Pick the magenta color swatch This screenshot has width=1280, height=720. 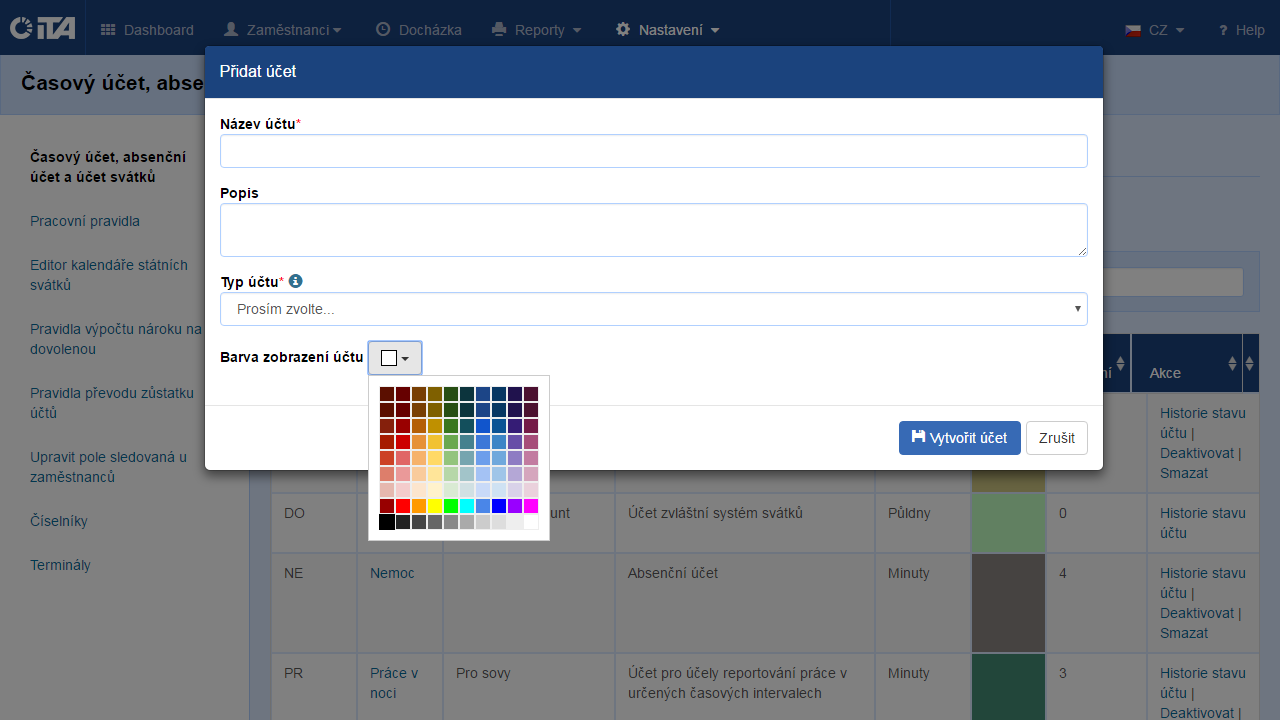pyautogui.click(x=531, y=506)
